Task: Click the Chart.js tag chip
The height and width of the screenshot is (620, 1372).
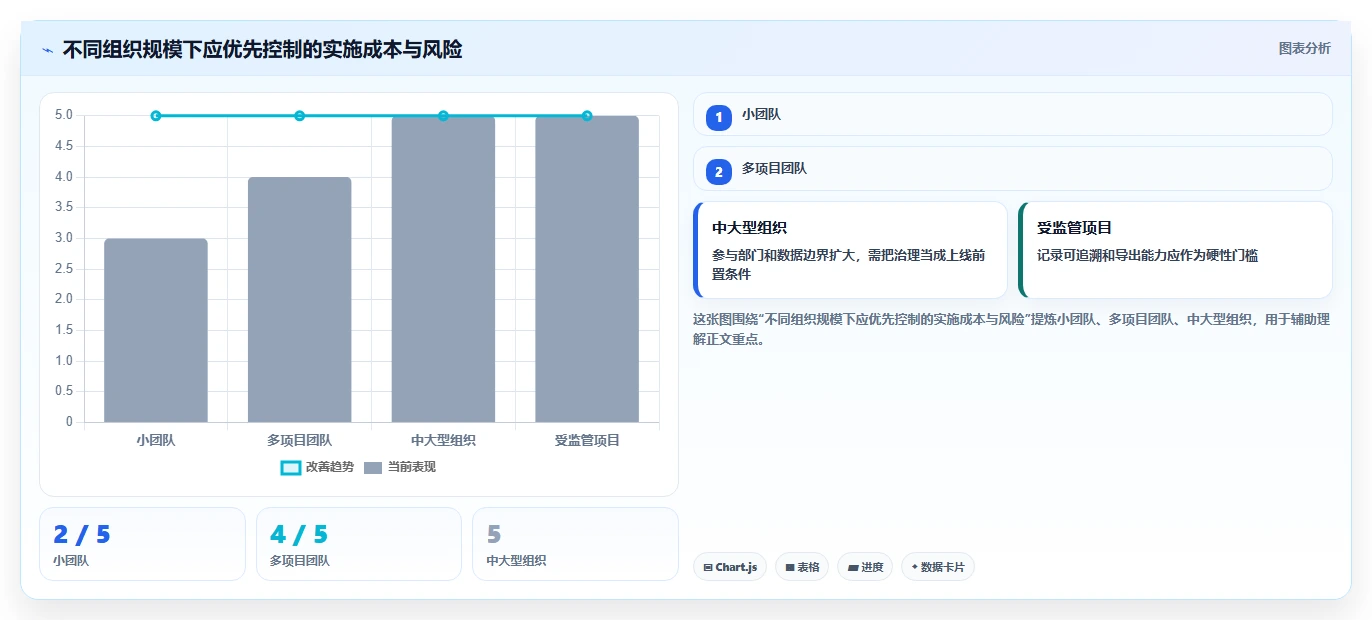Action: [x=729, y=567]
